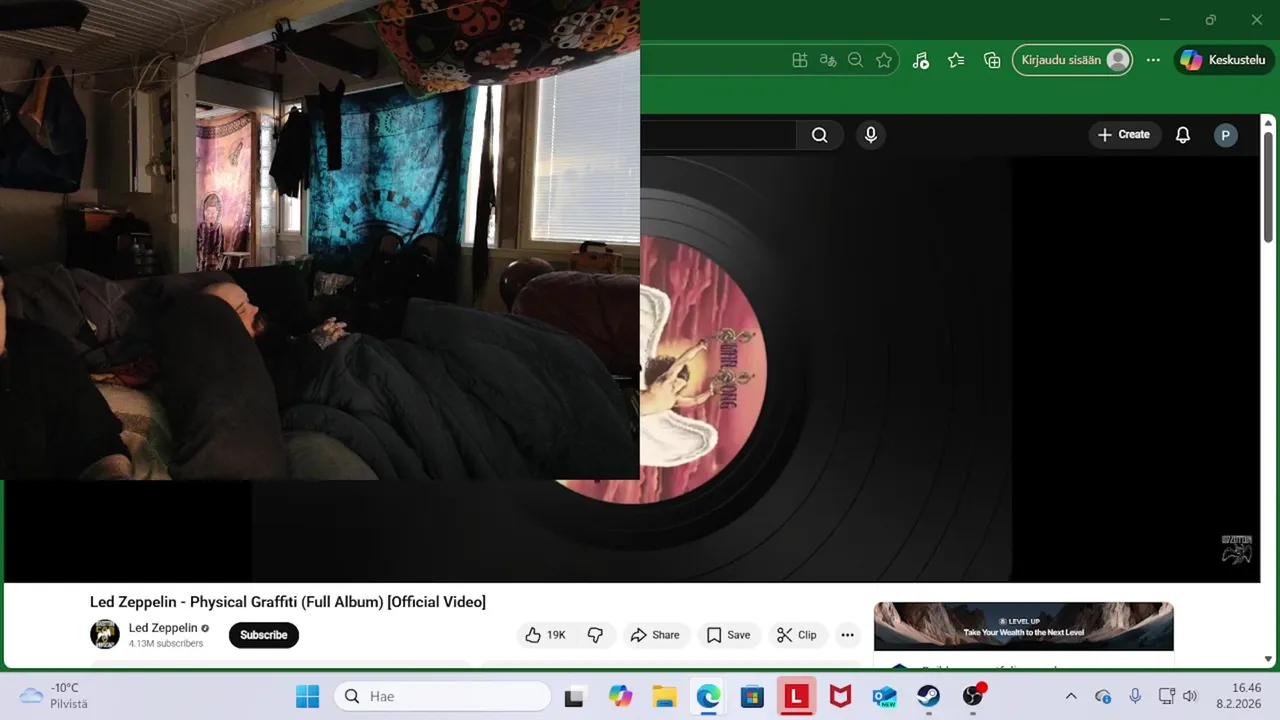1280x720 pixels.
Task: Open the Led Zeppelin channel name link
Action: (163, 628)
